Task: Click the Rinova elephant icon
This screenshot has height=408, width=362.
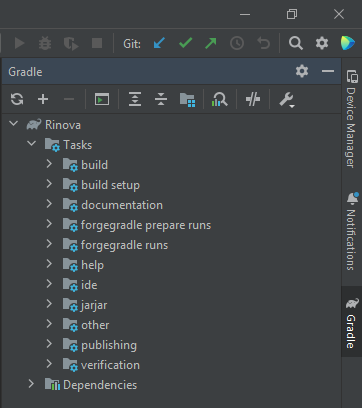Action: [34, 124]
